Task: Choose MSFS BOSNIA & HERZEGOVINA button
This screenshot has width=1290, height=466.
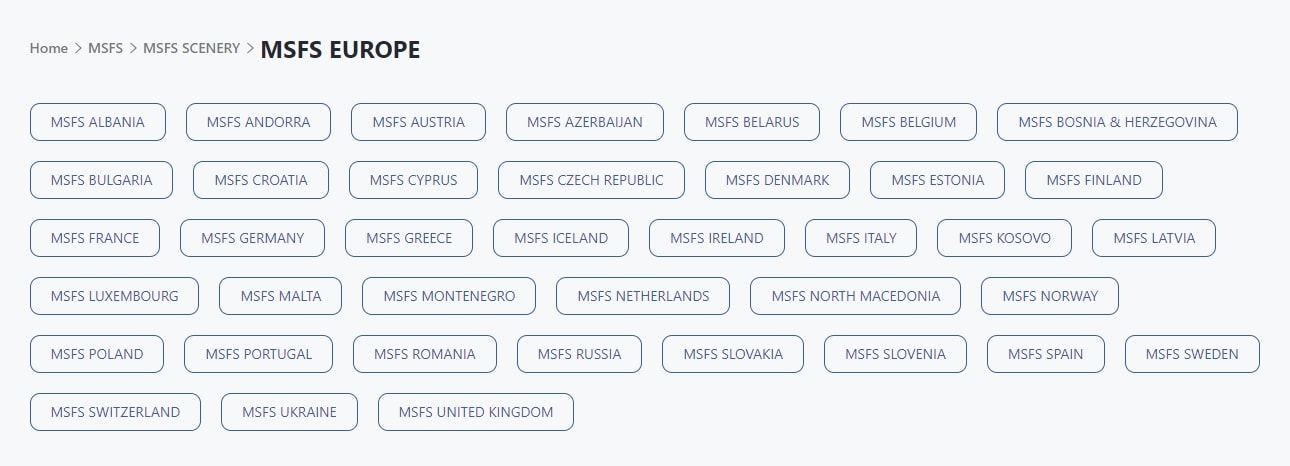Action: (x=1117, y=122)
